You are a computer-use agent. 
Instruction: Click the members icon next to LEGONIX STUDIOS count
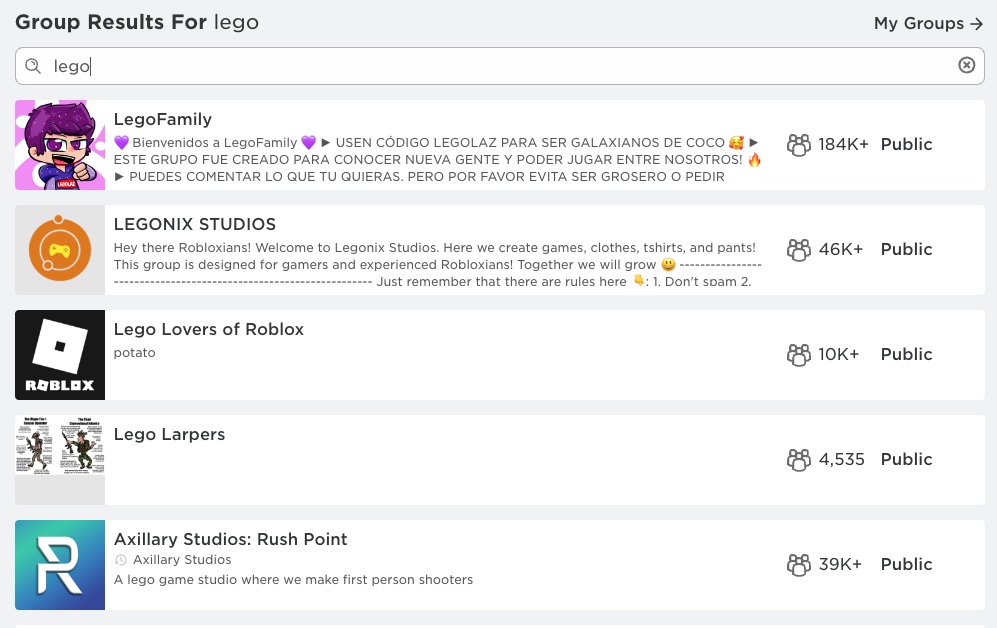[798, 250]
